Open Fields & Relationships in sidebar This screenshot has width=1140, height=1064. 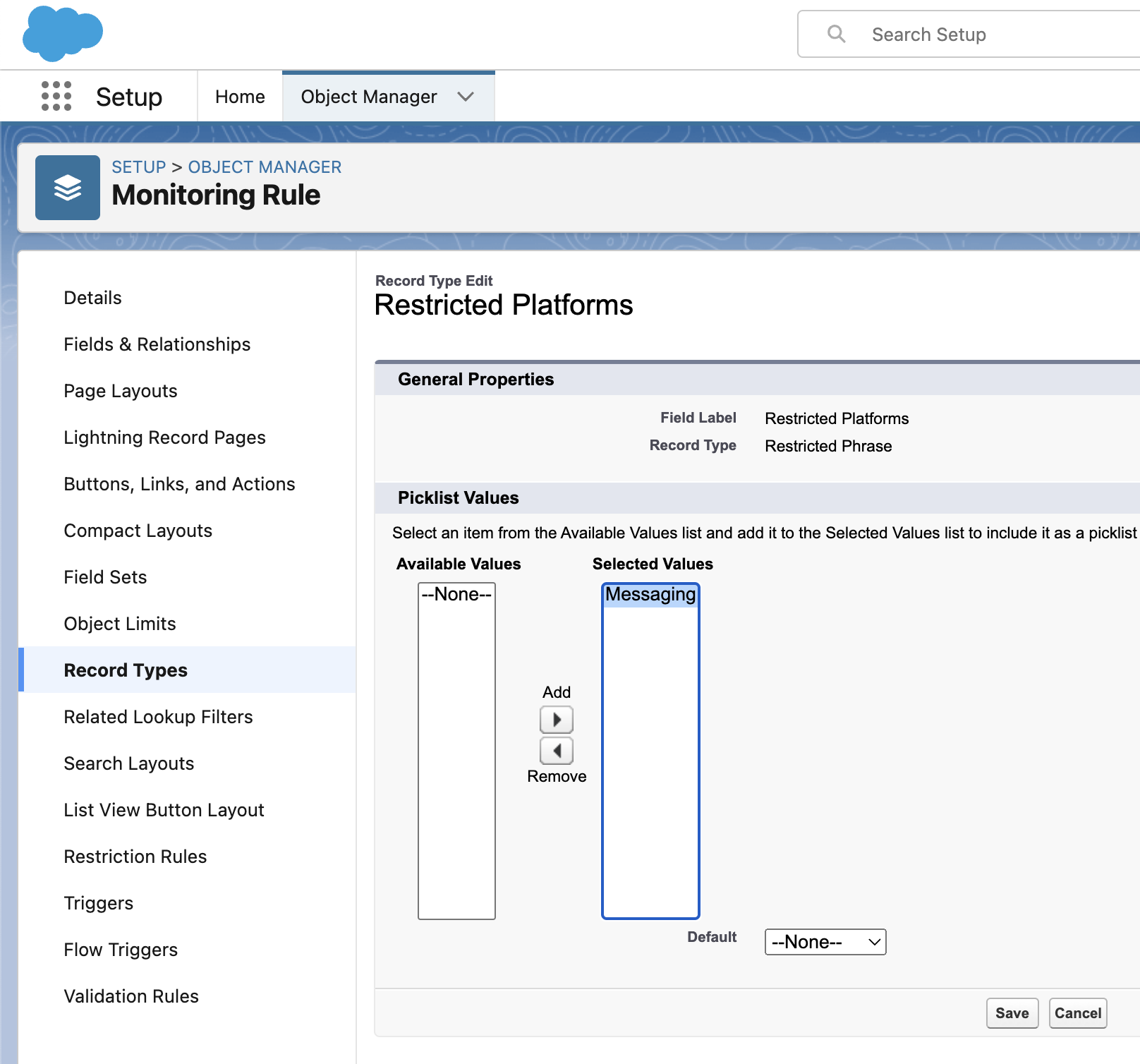point(157,344)
